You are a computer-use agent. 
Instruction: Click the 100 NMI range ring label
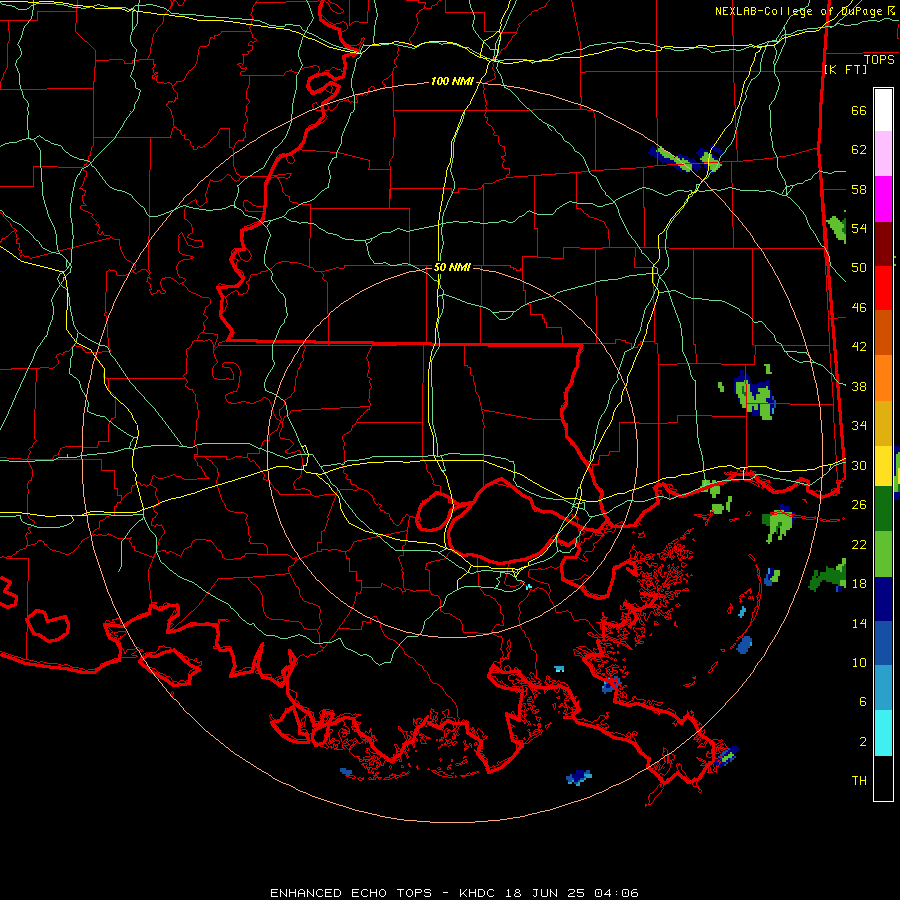click(452, 82)
